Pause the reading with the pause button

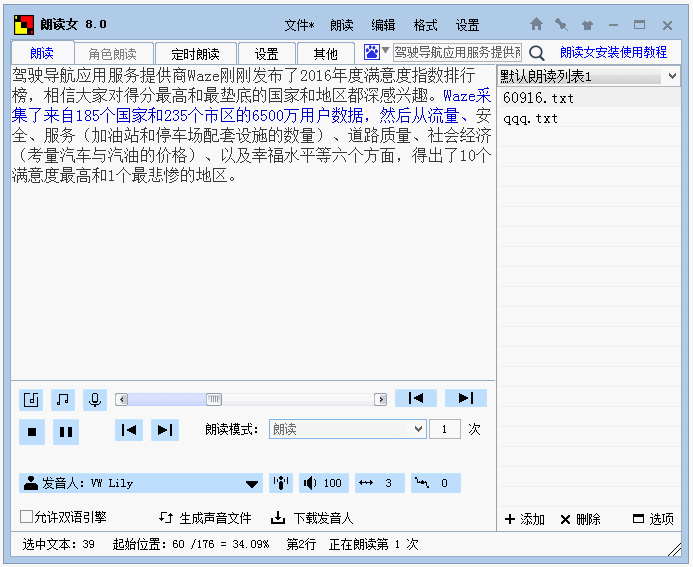(x=65, y=432)
